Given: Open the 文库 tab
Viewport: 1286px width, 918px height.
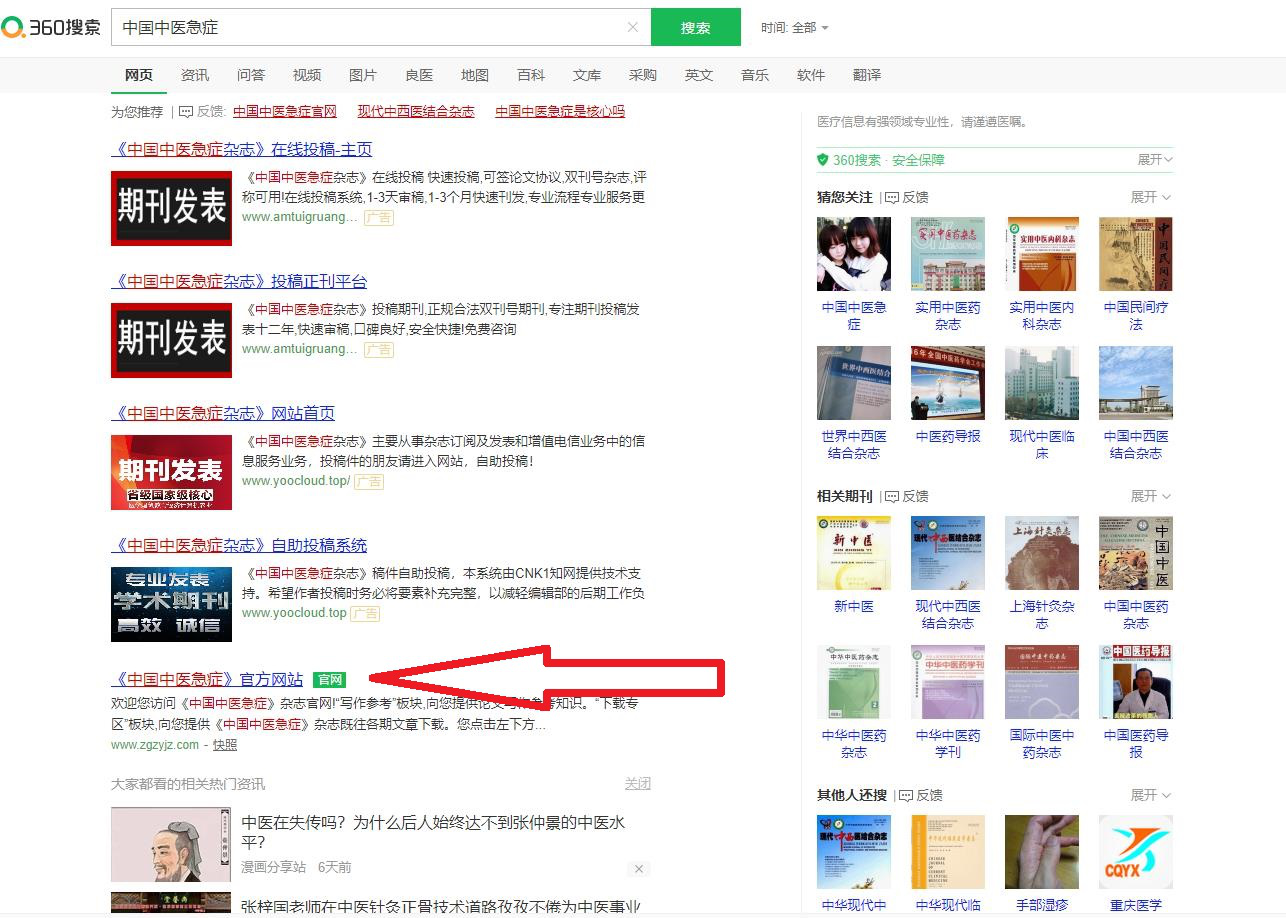Looking at the screenshot, I should [587, 75].
